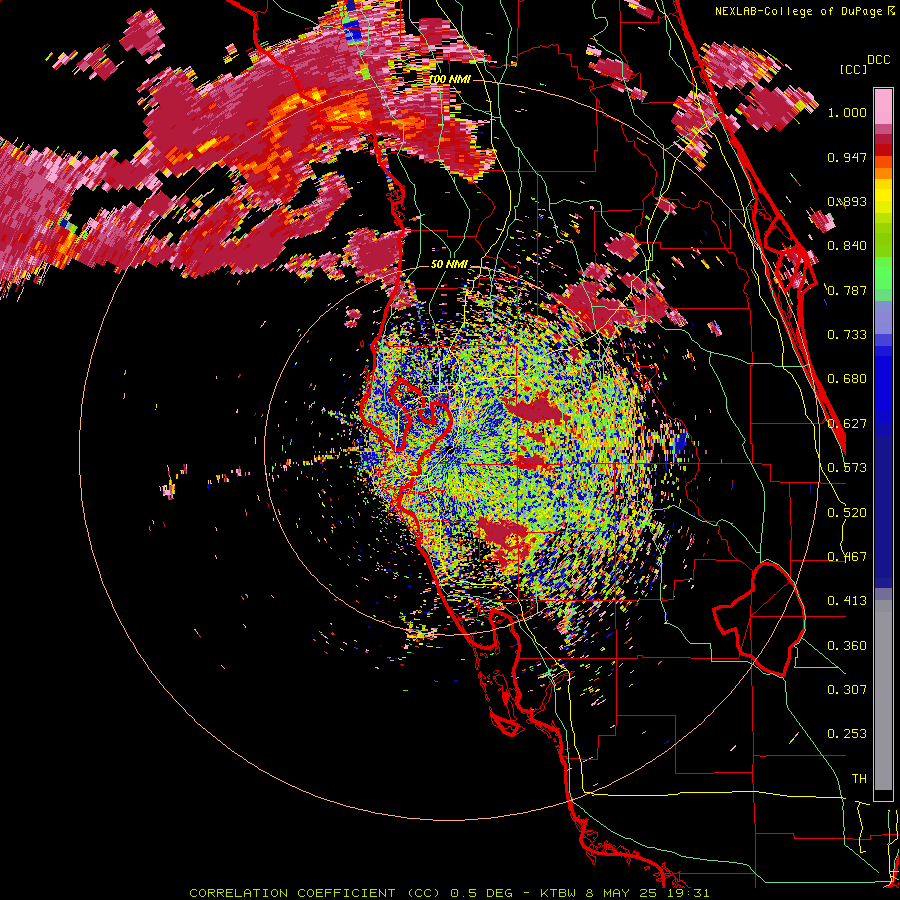Viewport: 900px width, 900px height.
Task: Click the 0.680 color scale value
Action: click(847, 379)
